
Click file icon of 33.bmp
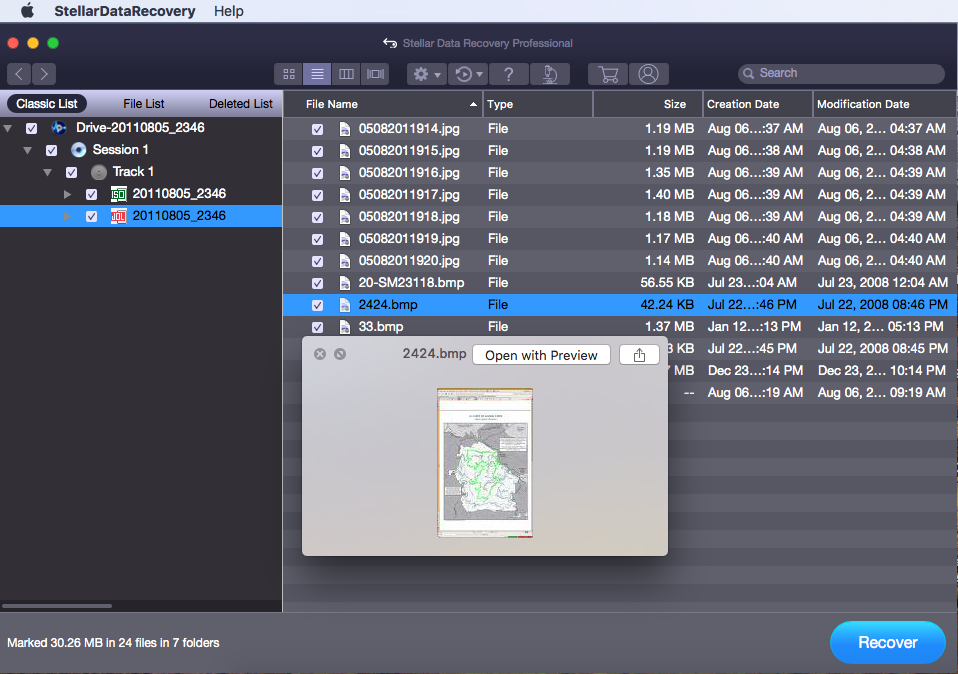pyautogui.click(x=345, y=327)
